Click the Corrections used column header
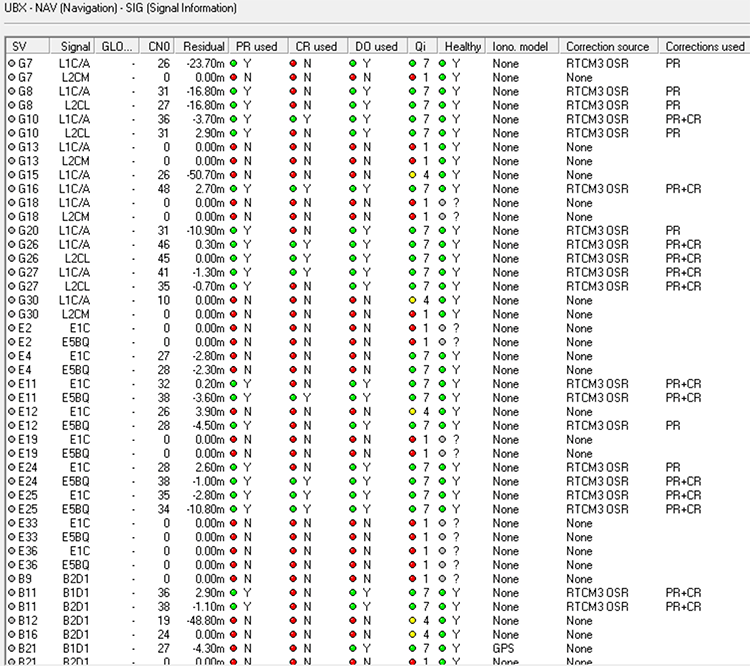Image resolution: width=750 pixels, height=666 pixels. pyautogui.click(x=704, y=46)
